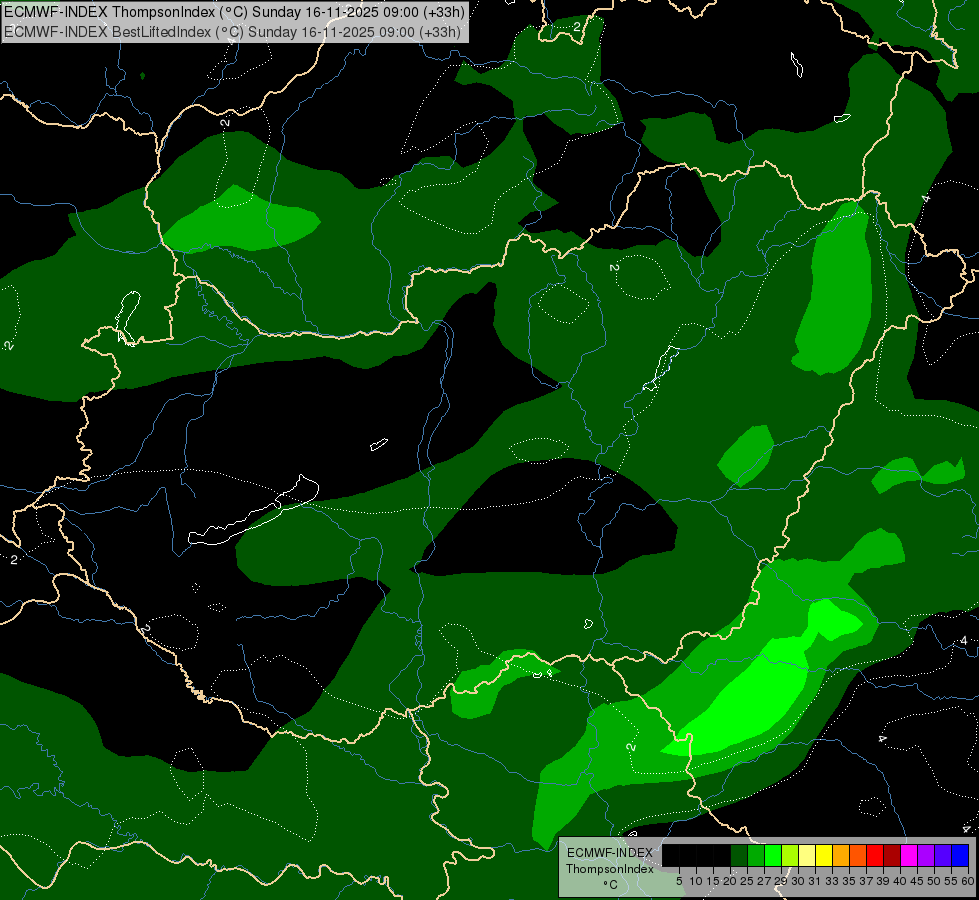Click legend tick value 20
This screenshot has width=979, height=900.
coord(730,881)
